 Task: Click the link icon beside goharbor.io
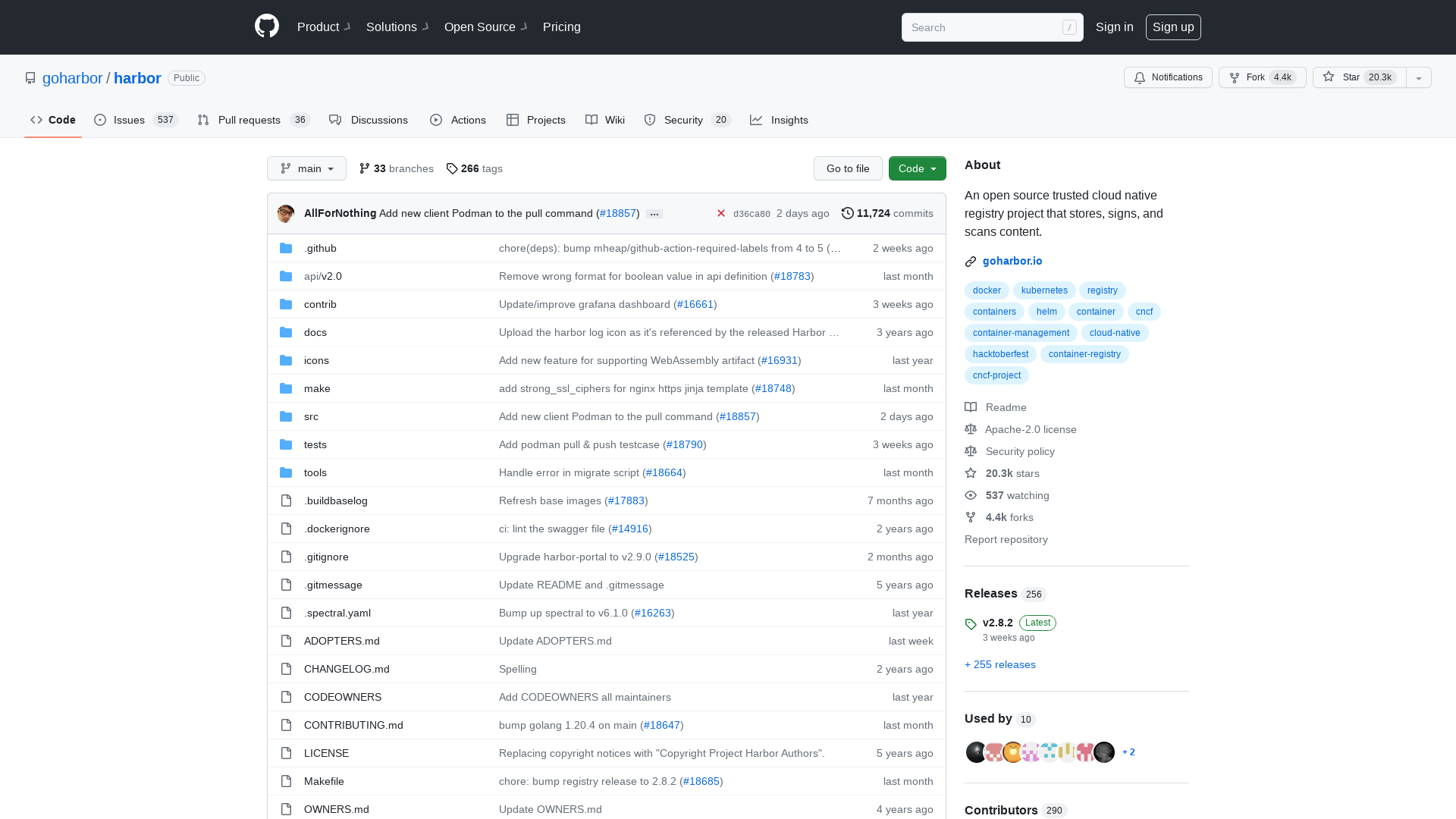(971, 262)
